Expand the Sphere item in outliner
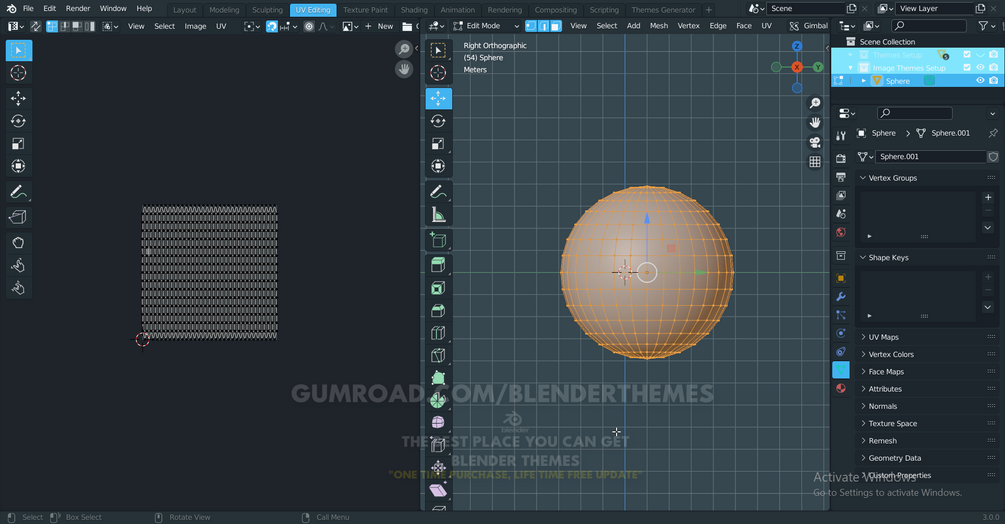Screen dimensions: 1005x524 click(863, 81)
